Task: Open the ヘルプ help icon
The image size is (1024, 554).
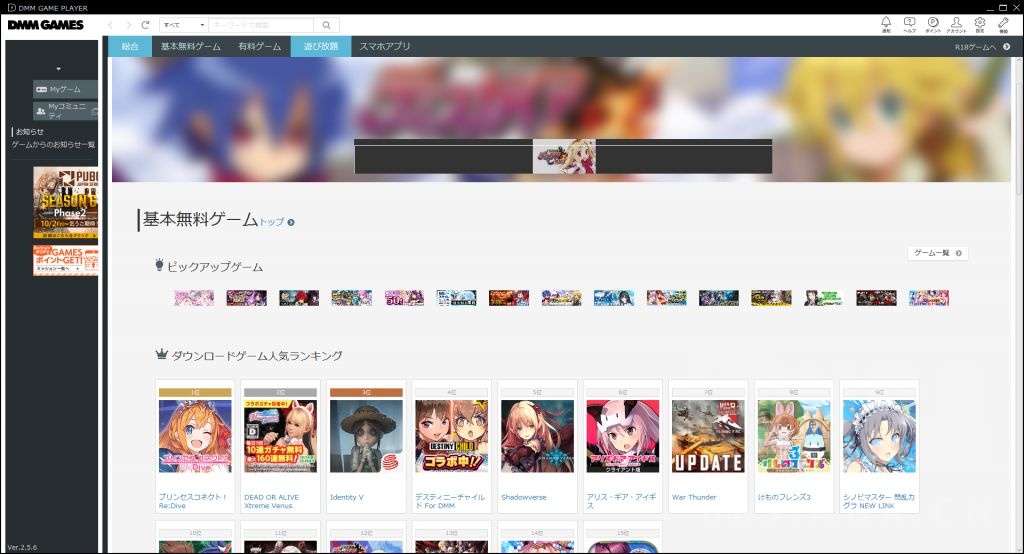Action: pyautogui.click(x=910, y=25)
